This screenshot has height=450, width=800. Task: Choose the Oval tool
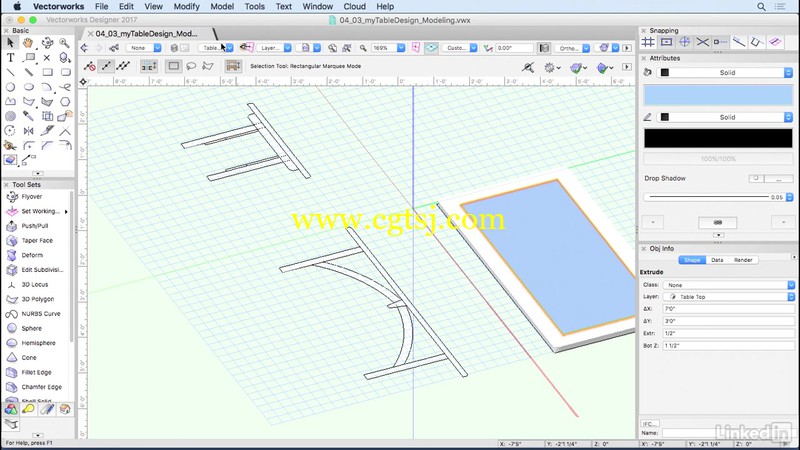(x=28, y=87)
